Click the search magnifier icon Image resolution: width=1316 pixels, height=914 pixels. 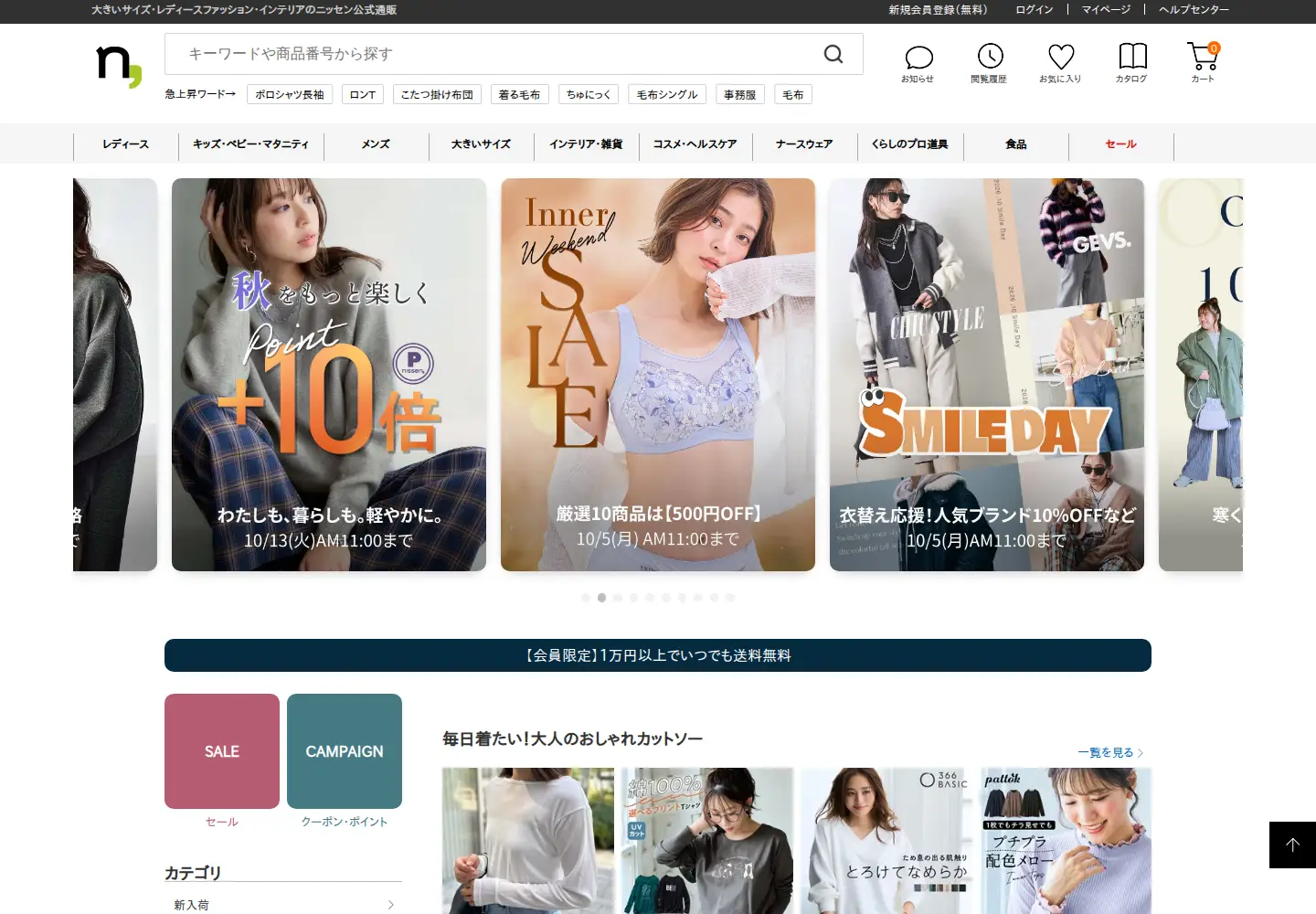pos(833,54)
